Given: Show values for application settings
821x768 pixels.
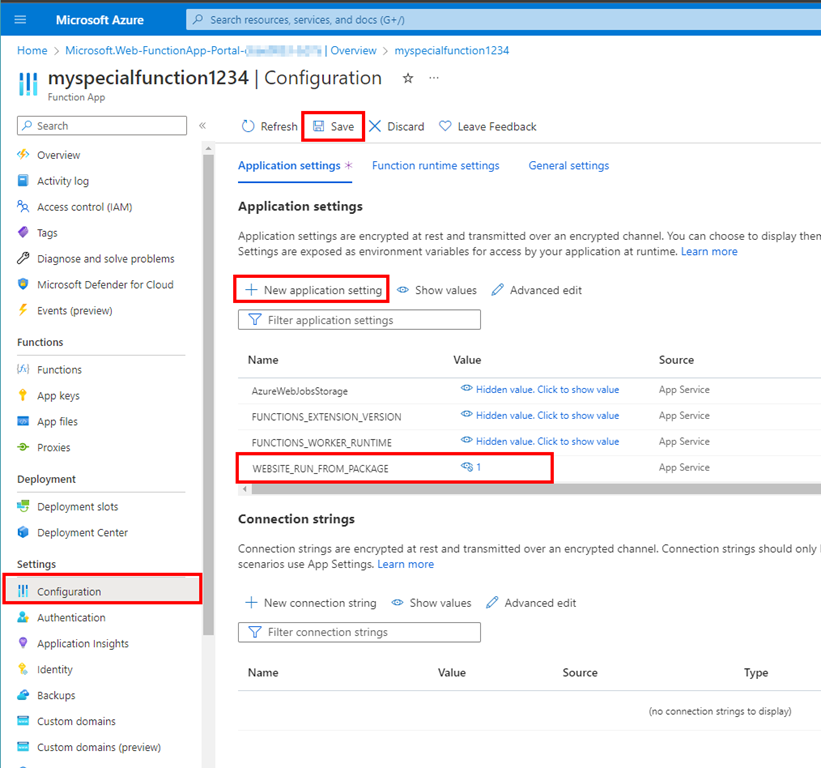Looking at the screenshot, I should pos(436,290).
